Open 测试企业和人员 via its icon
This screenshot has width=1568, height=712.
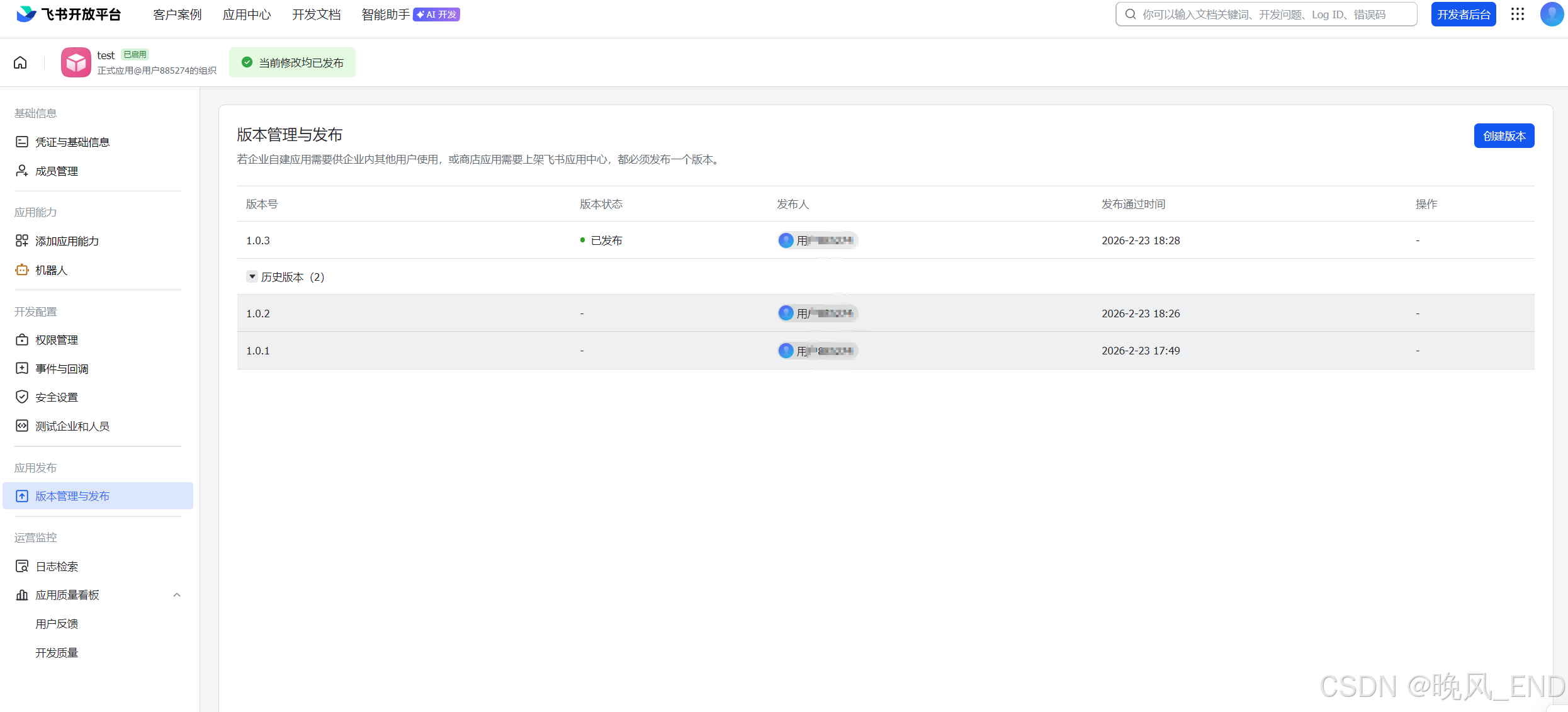click(21, 426)
